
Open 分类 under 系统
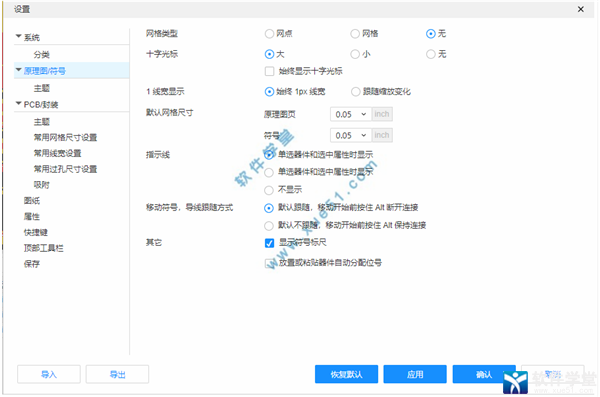tap(42, 54)
